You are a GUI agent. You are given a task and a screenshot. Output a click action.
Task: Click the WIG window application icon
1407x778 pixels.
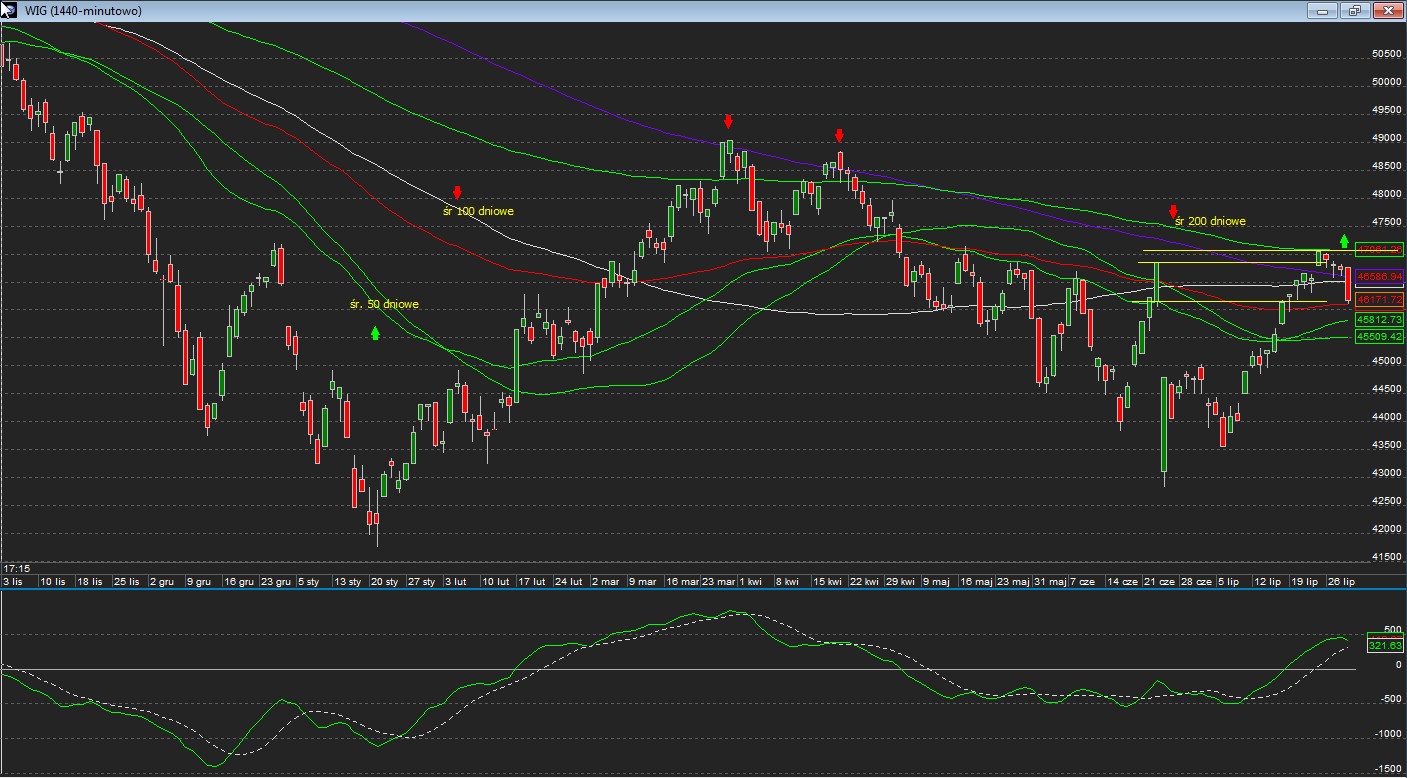click(x=8, y=10)
